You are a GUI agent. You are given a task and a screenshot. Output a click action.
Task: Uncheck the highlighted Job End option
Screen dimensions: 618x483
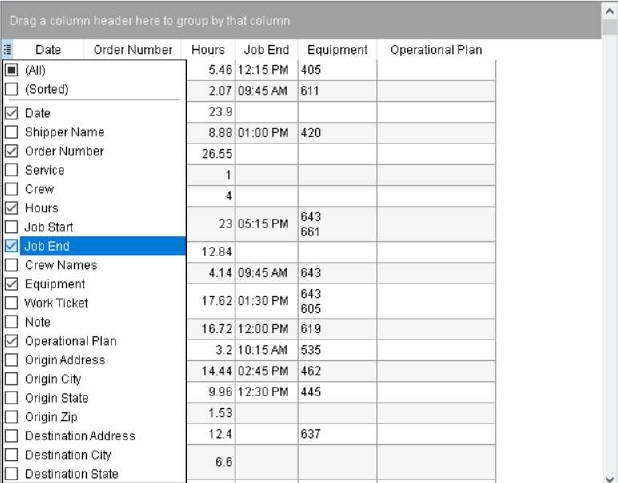(11, 246)
